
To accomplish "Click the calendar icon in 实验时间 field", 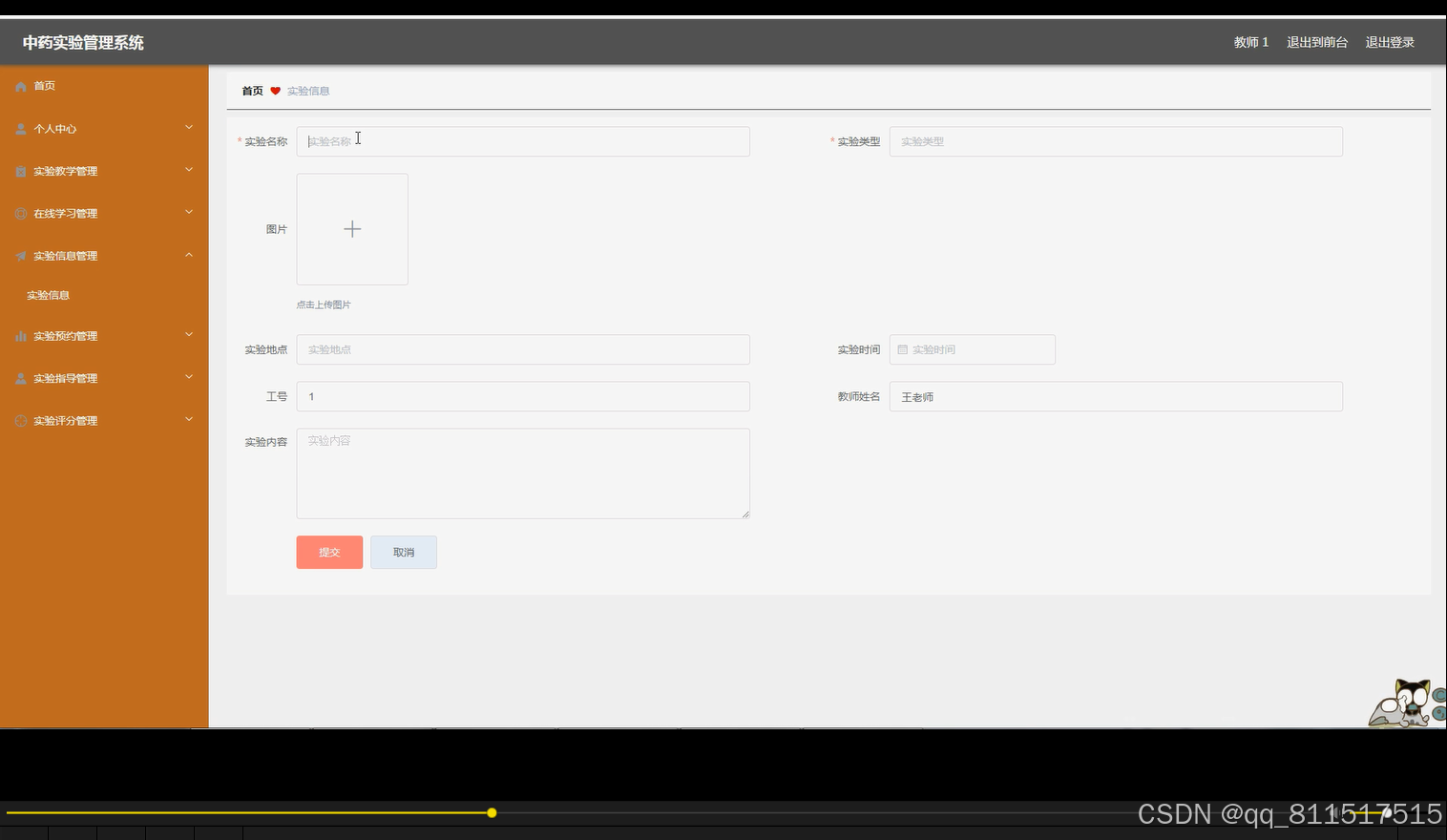I will [x=902, y=349].
